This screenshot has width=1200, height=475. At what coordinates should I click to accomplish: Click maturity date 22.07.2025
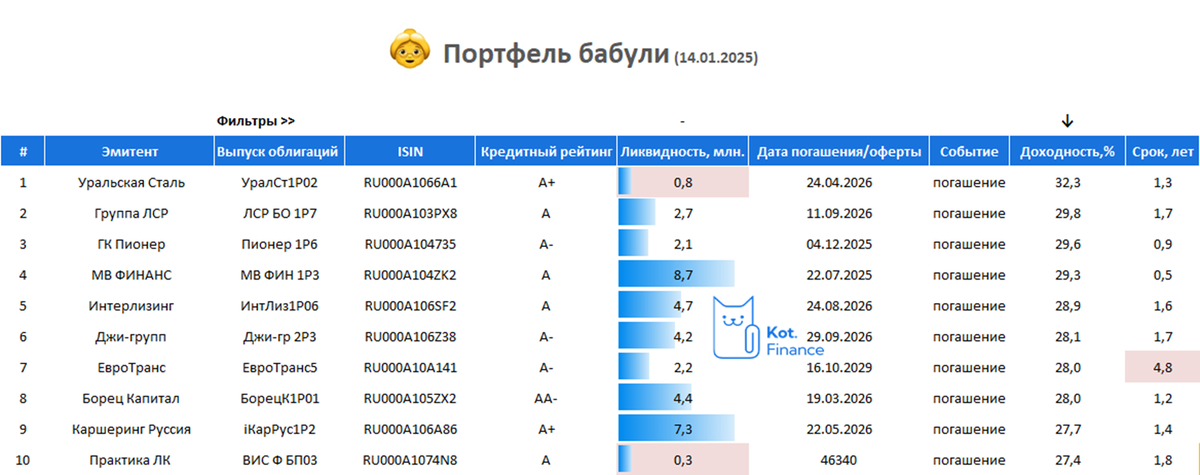point(838,275)
